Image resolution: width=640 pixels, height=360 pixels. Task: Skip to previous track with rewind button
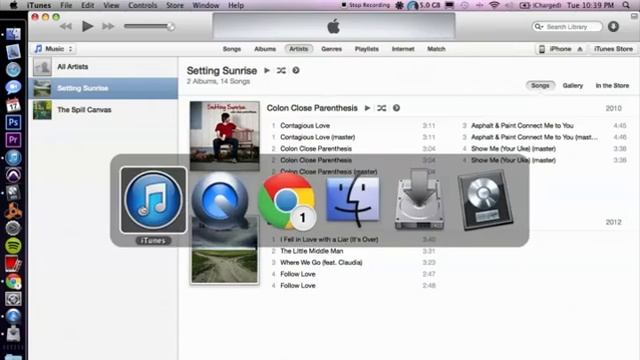point(66,27)
